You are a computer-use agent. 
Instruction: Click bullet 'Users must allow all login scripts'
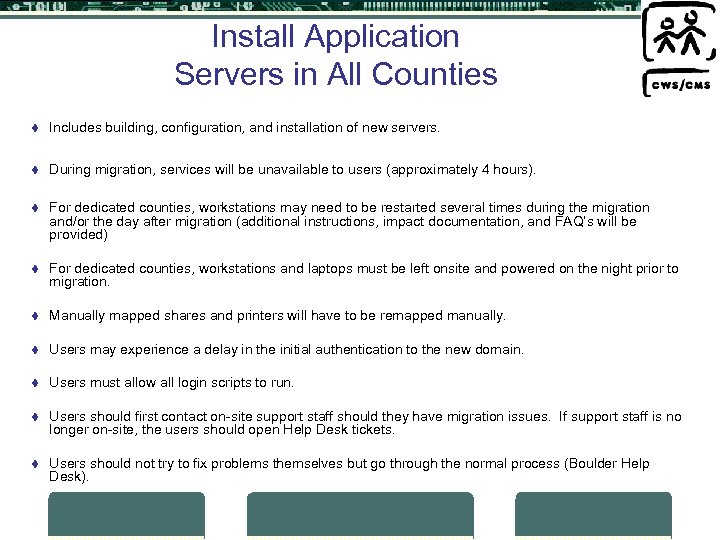[x=171, y=383]
